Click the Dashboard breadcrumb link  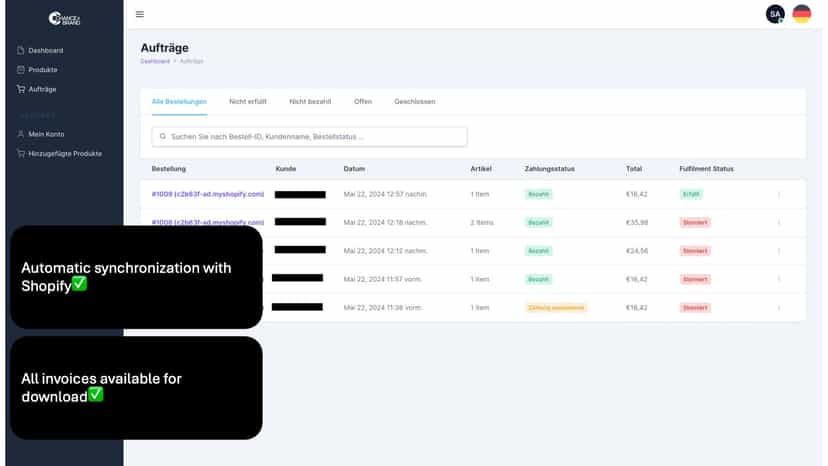(x=155, y=61)
